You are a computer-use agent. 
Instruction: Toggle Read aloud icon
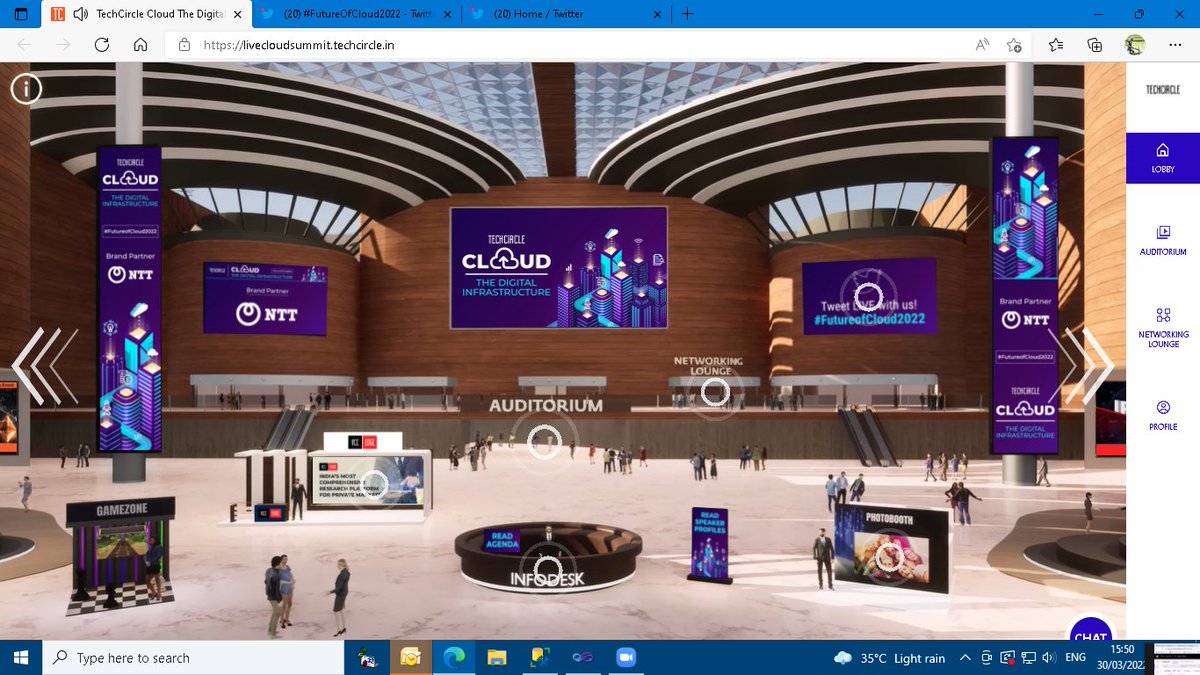[982, 45]
